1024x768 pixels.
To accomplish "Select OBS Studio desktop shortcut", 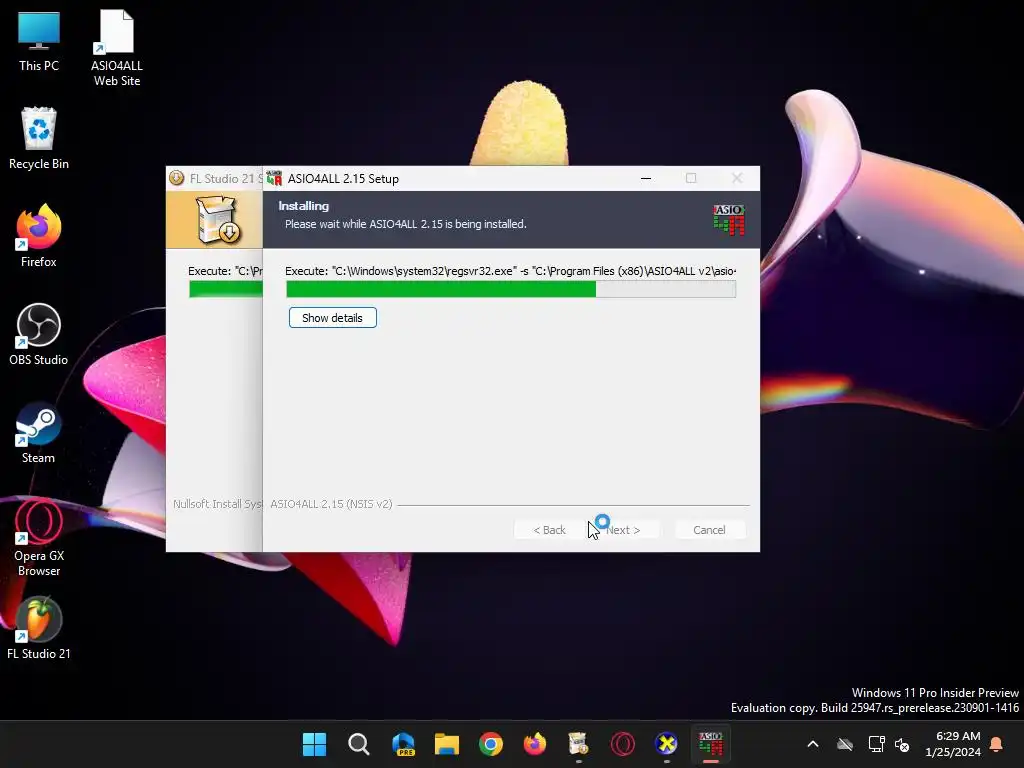I will (x=39, y=334).
